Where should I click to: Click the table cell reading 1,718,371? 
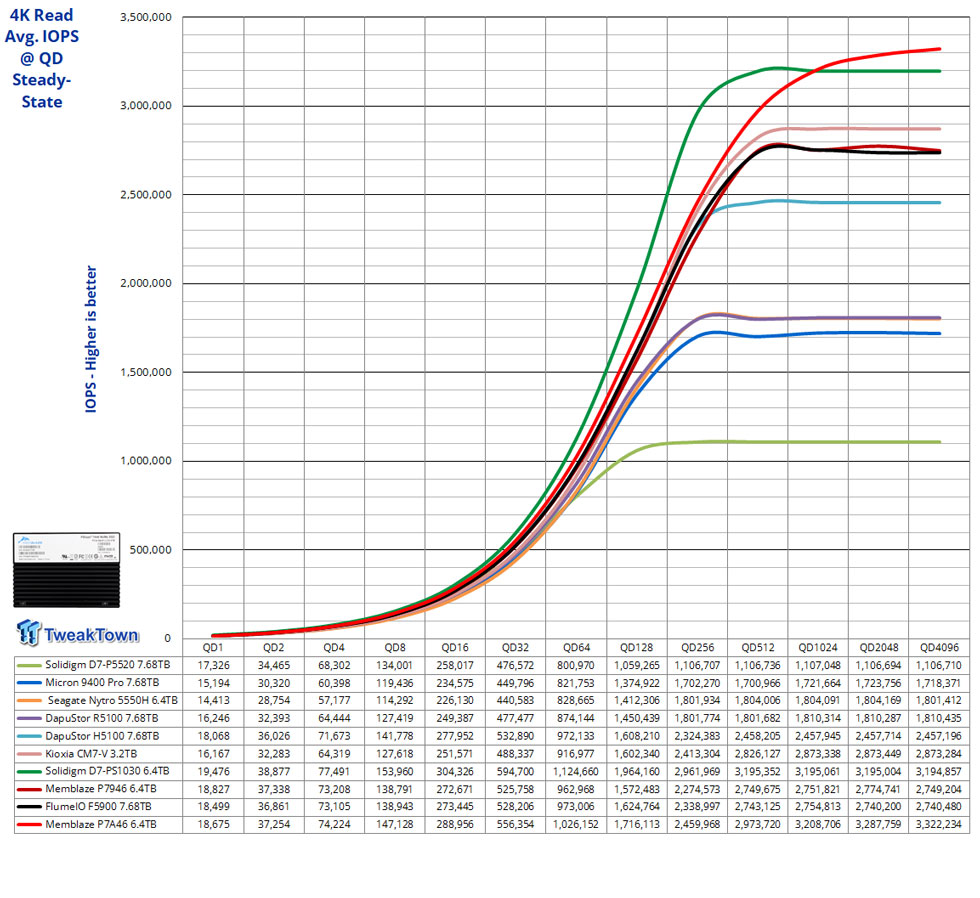click(939, 683)
